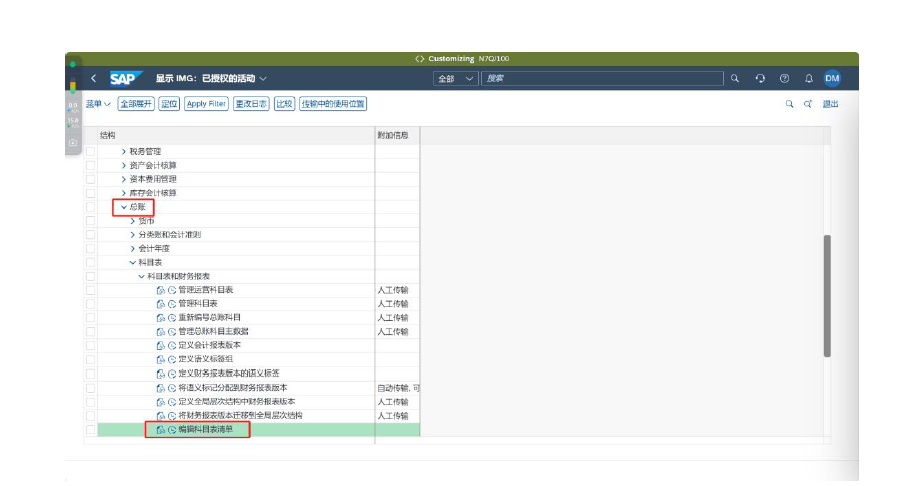Viewport: 921px width, 486px height.
Task: Click the DM user avatar
Action: point(832,78)
